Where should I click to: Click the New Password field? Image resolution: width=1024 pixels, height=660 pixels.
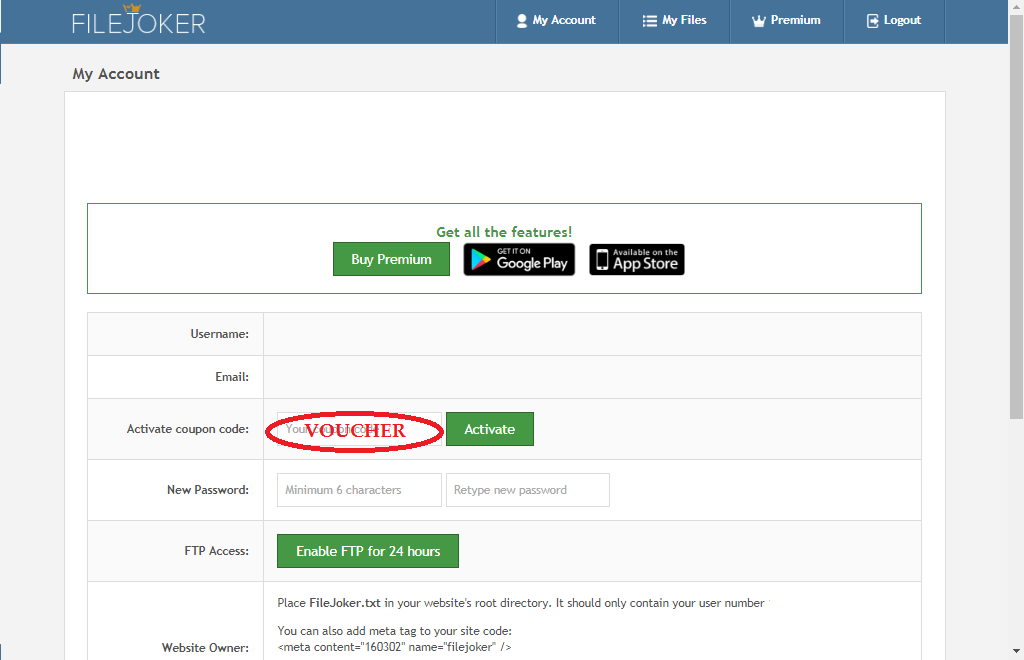pos(359,490)
